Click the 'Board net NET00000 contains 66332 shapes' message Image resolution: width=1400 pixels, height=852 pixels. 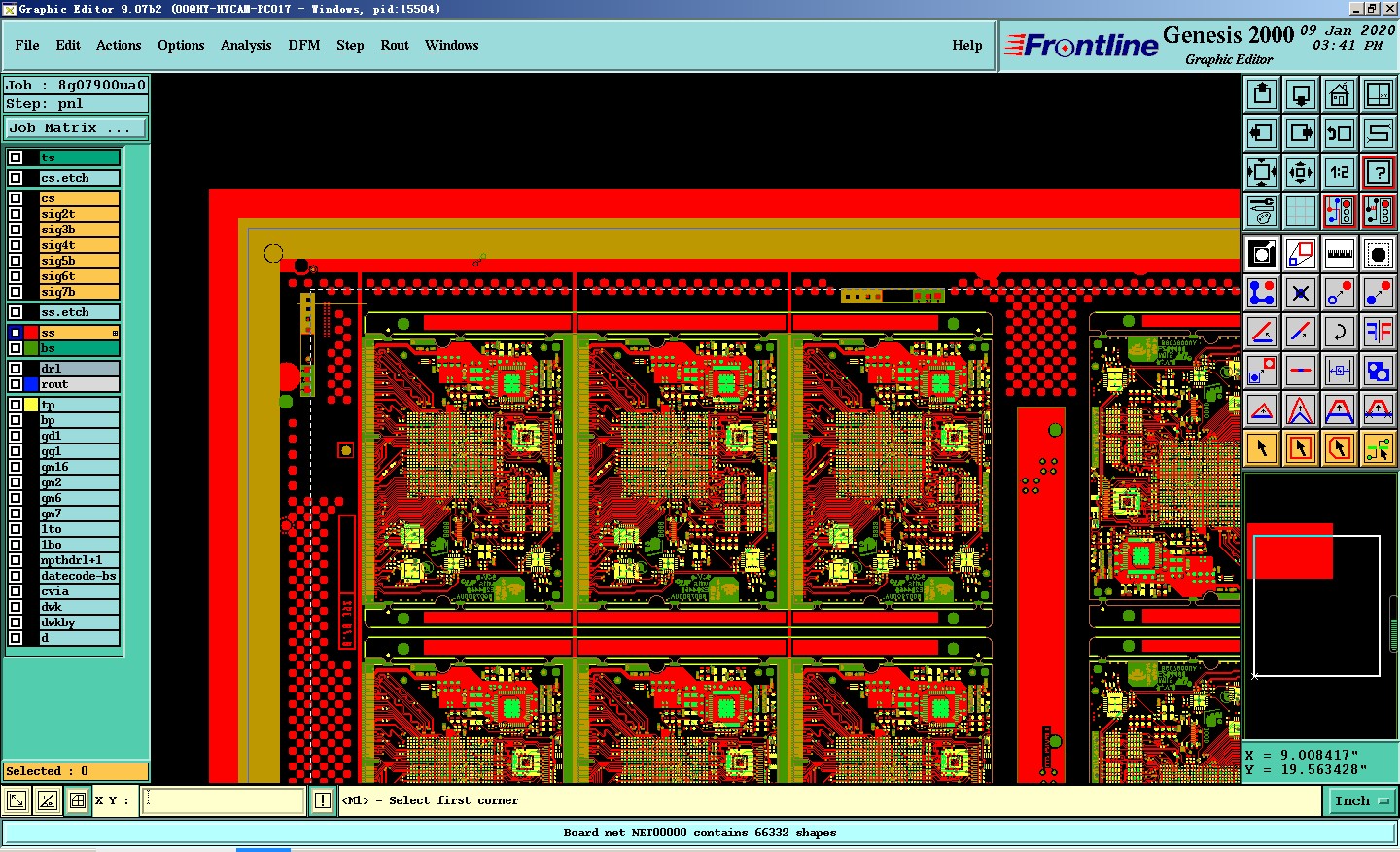(x=700, y=833)
